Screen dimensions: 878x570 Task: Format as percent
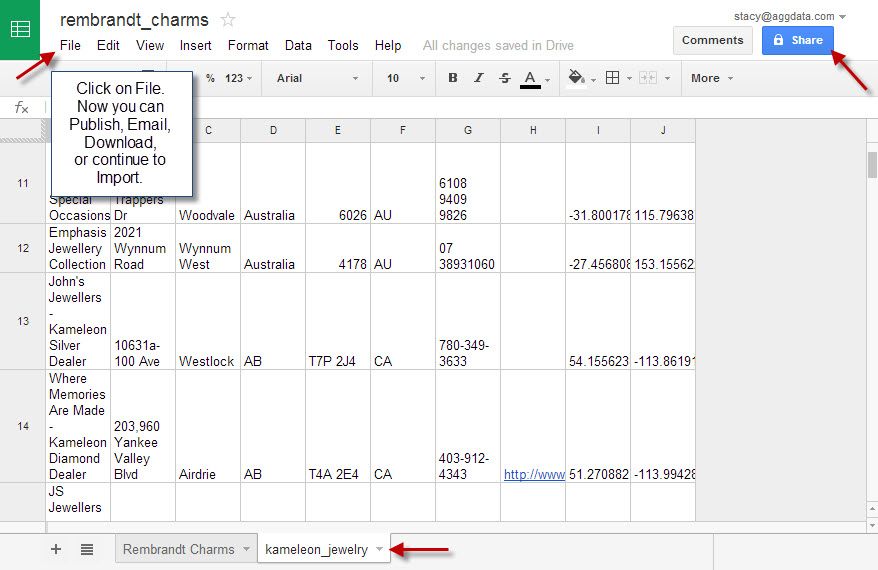(210, 78)
